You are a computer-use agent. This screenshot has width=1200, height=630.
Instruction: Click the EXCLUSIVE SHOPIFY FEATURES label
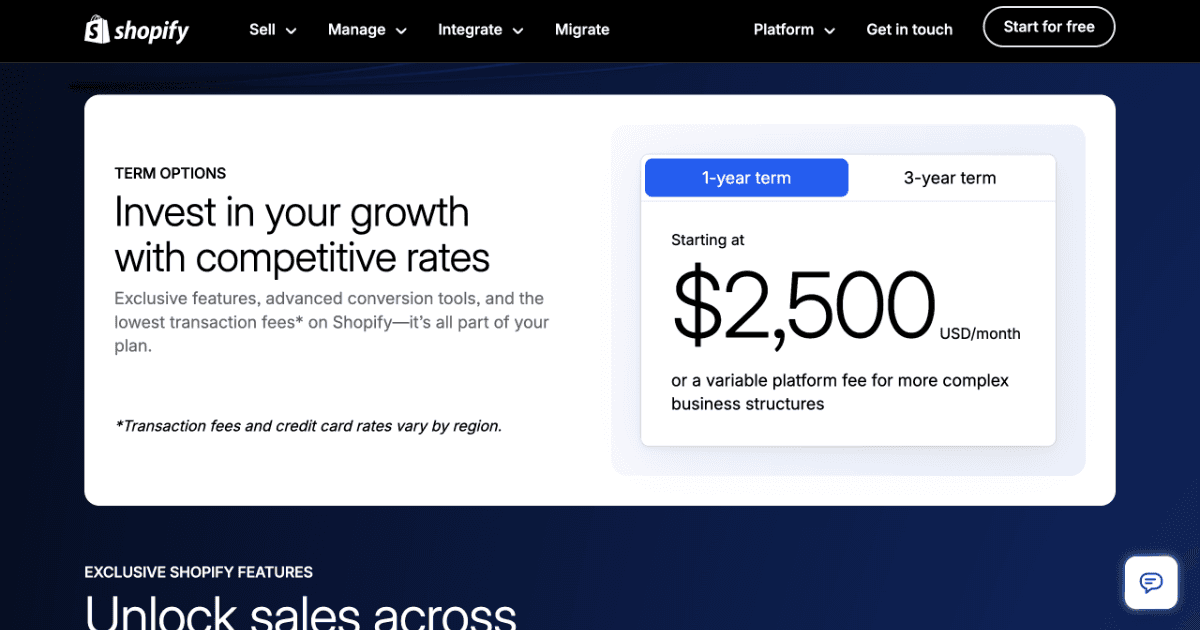[x=199, y=572]
